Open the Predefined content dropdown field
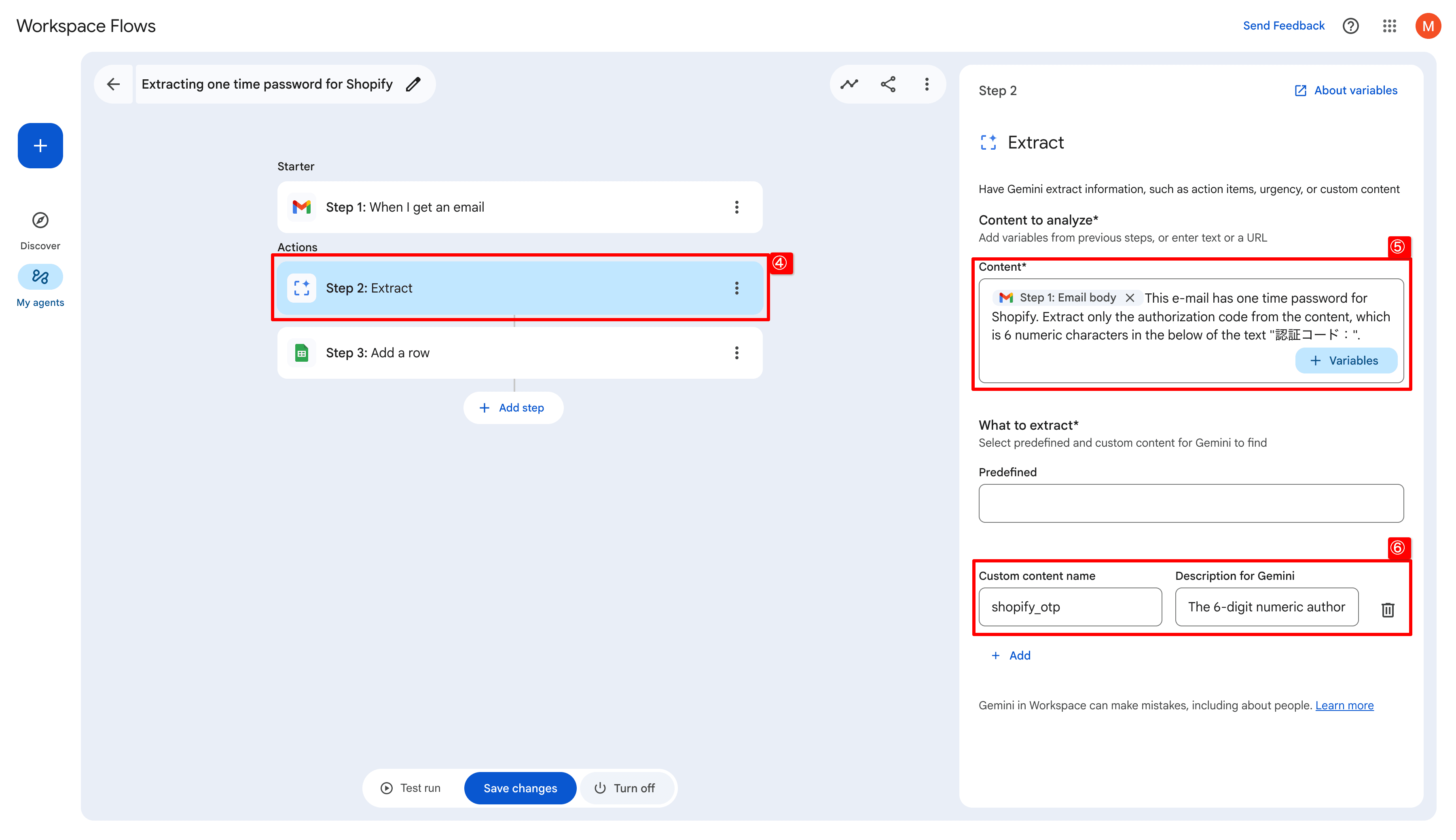Viewport: 1456px width, 840px height. [1191, 503]
